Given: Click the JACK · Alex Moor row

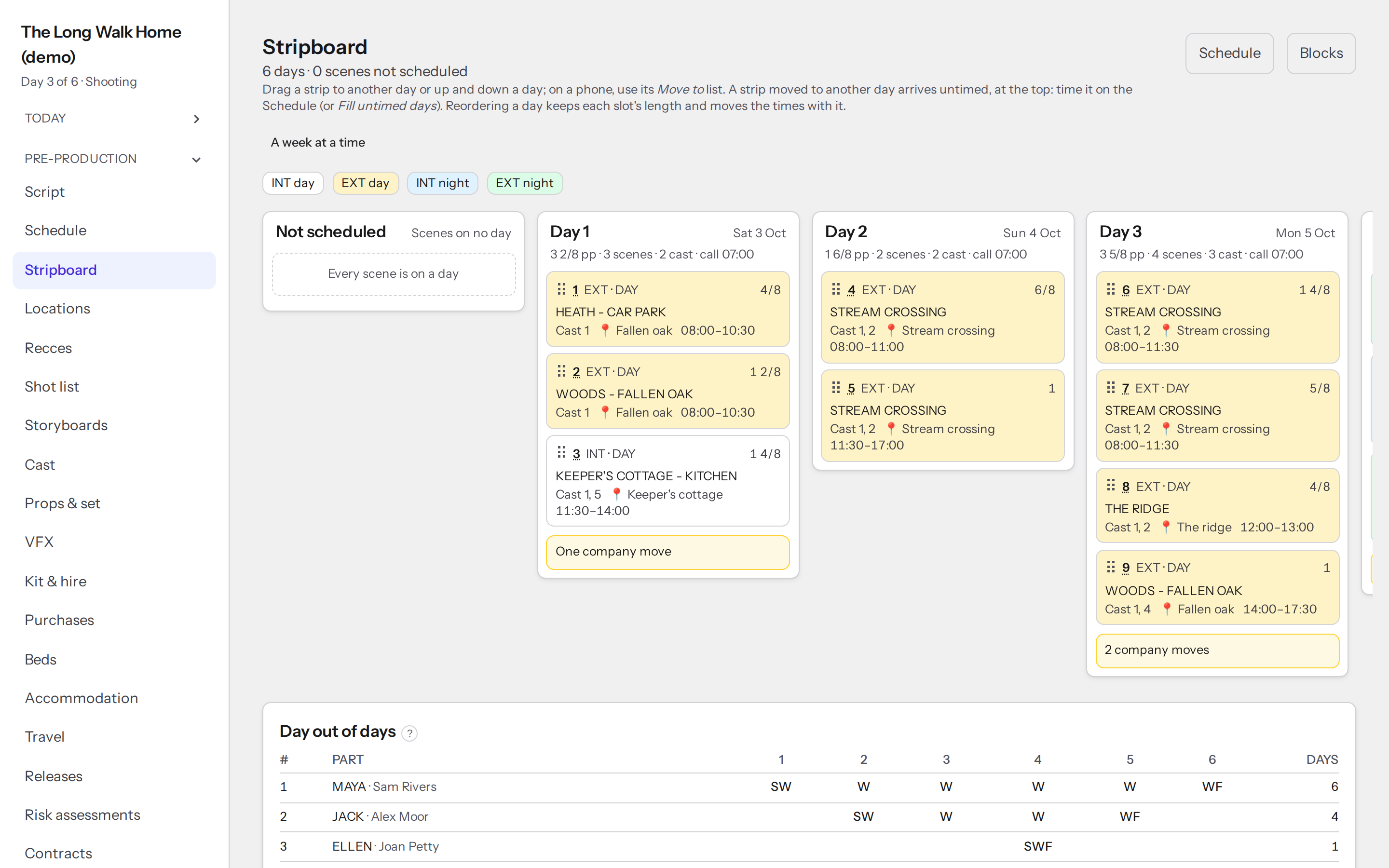Looking at the screenshot, I should coord(809,817).
